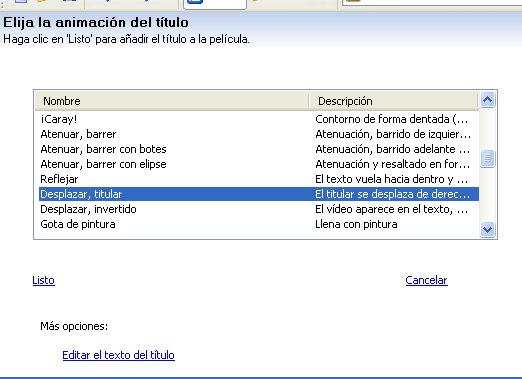
Task: Sort by the Nombre column header
Action: pyautogui.click(x=172, y=101)
